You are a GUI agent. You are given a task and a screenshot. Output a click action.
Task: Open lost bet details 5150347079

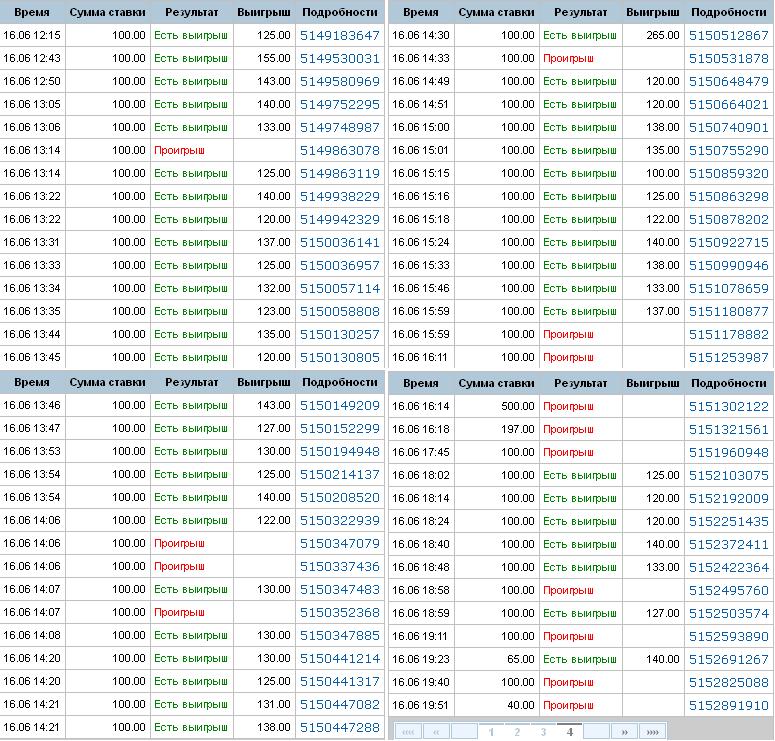pos(340,543)
